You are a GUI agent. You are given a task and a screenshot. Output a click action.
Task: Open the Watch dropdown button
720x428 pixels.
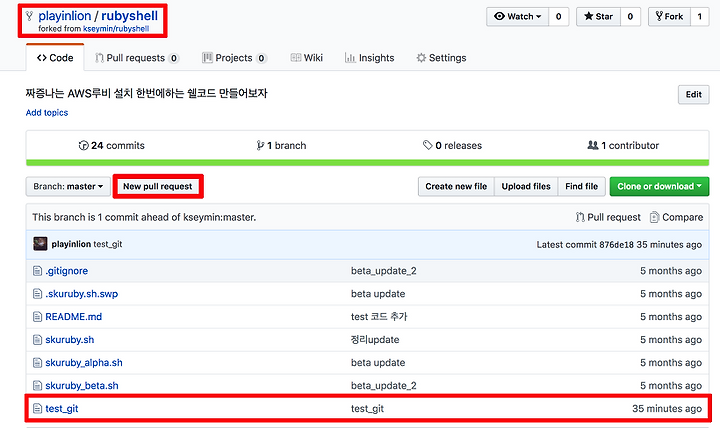click(518, 17)
